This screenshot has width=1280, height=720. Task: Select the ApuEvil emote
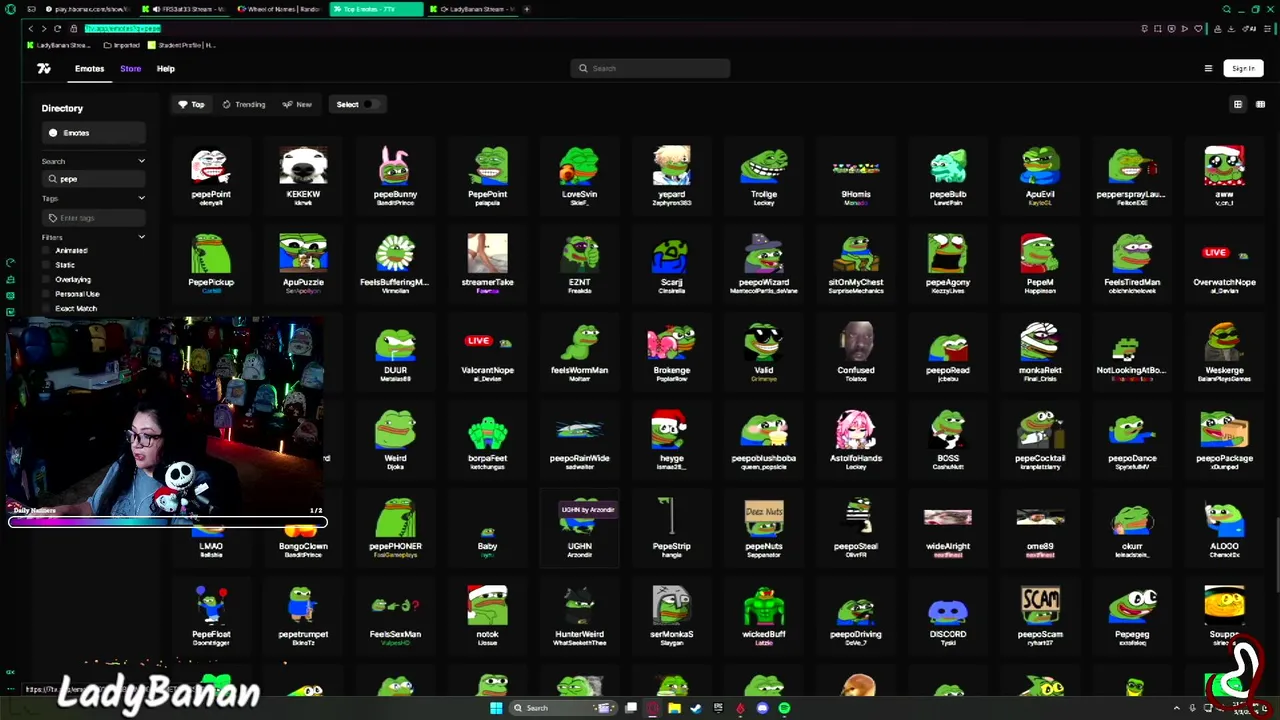1040,176
